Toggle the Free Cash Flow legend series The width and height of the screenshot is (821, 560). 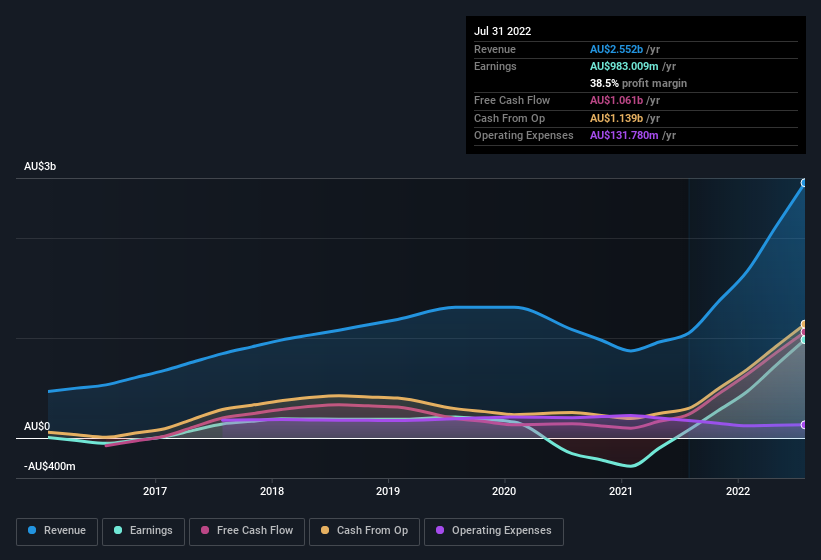pos(247,531)
